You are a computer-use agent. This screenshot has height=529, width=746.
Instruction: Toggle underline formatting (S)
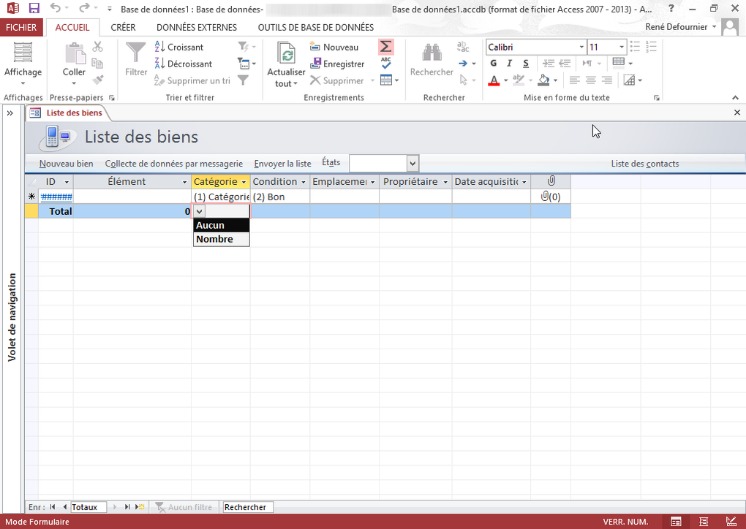tap(525, 63)
